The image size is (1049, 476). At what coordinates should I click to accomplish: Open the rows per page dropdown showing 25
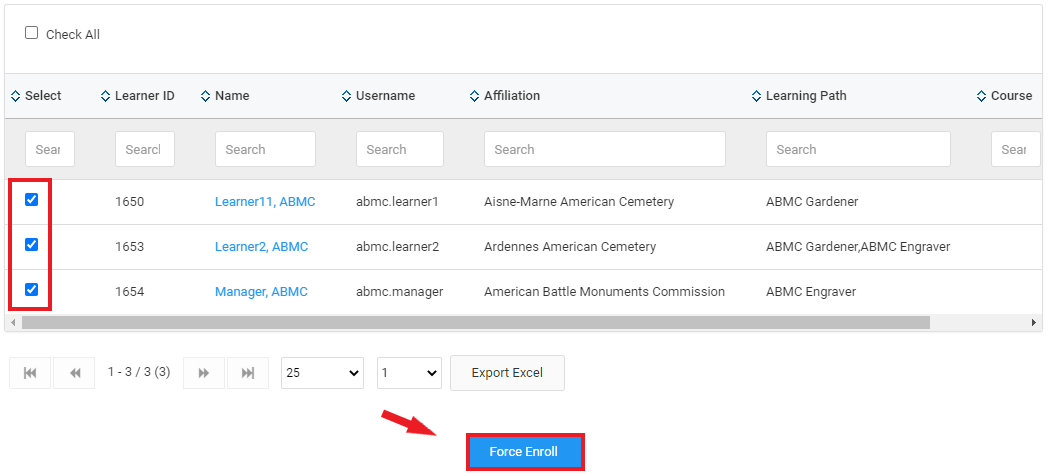pyautogui.click(x=322, y=373)
